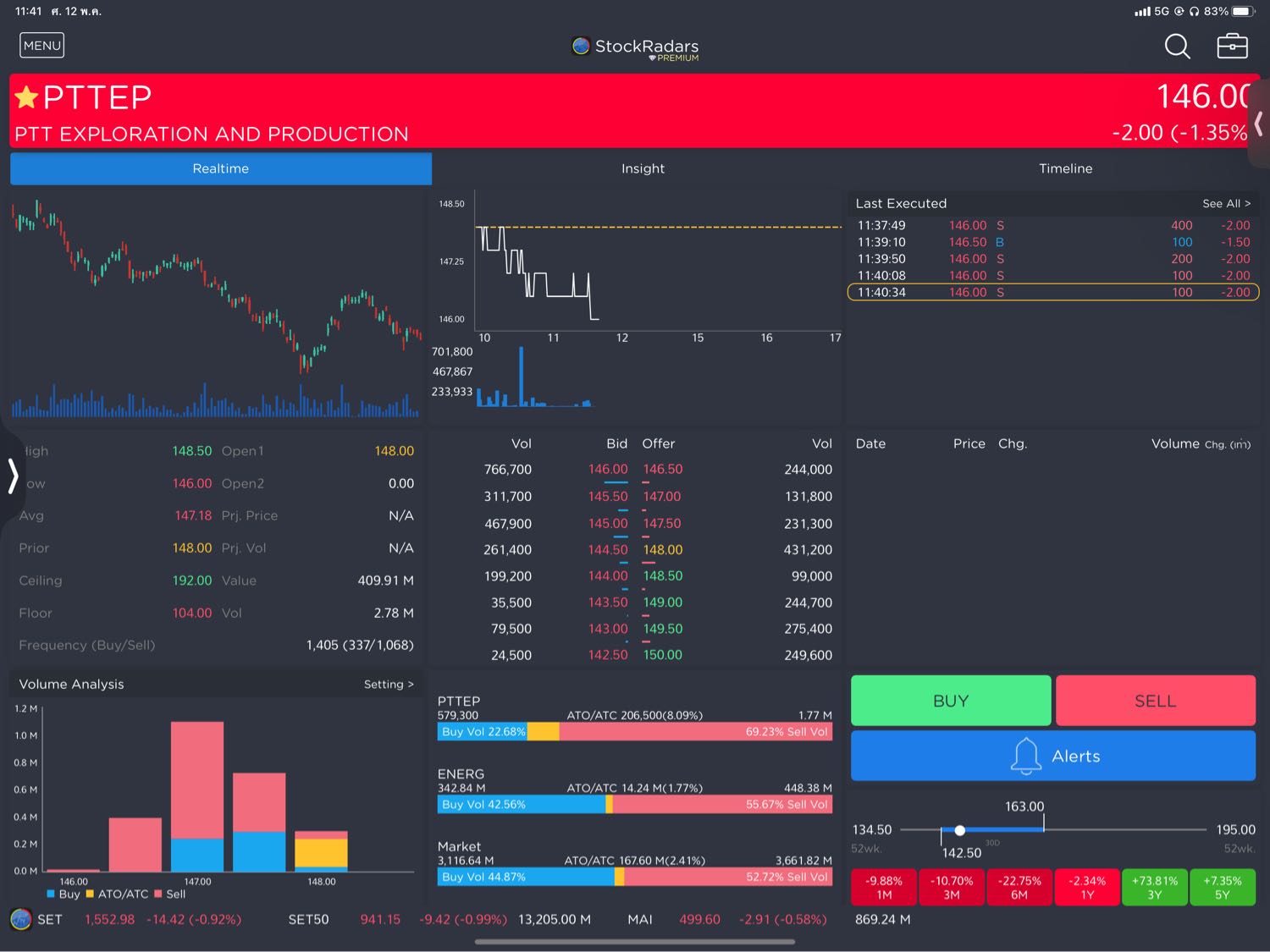Tap the bid price 145.50

(x=608, y=497)
